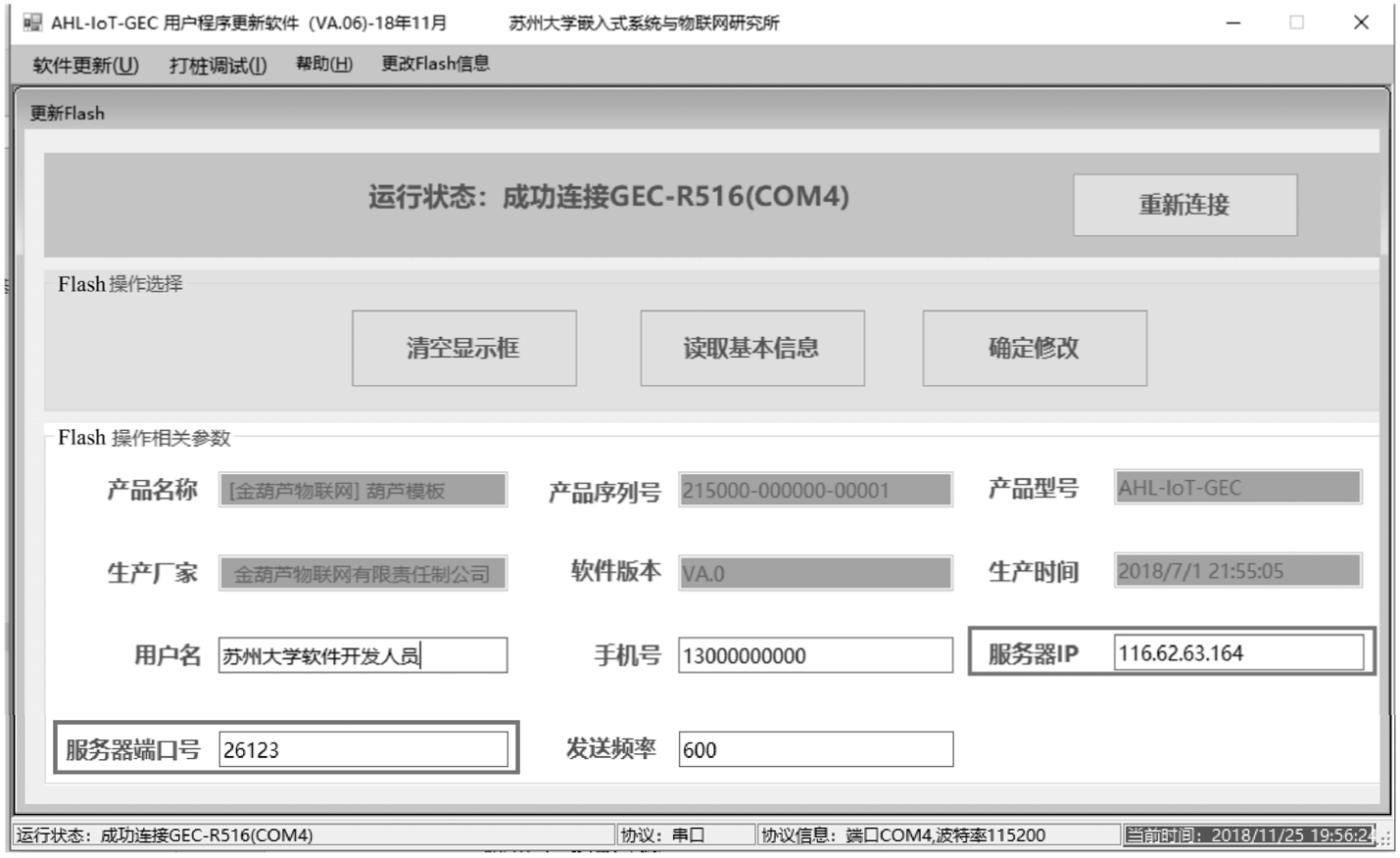Open the 打桩调试(I) menu
The height and width of the screenshot is (858, 1400).
[217, 66]
